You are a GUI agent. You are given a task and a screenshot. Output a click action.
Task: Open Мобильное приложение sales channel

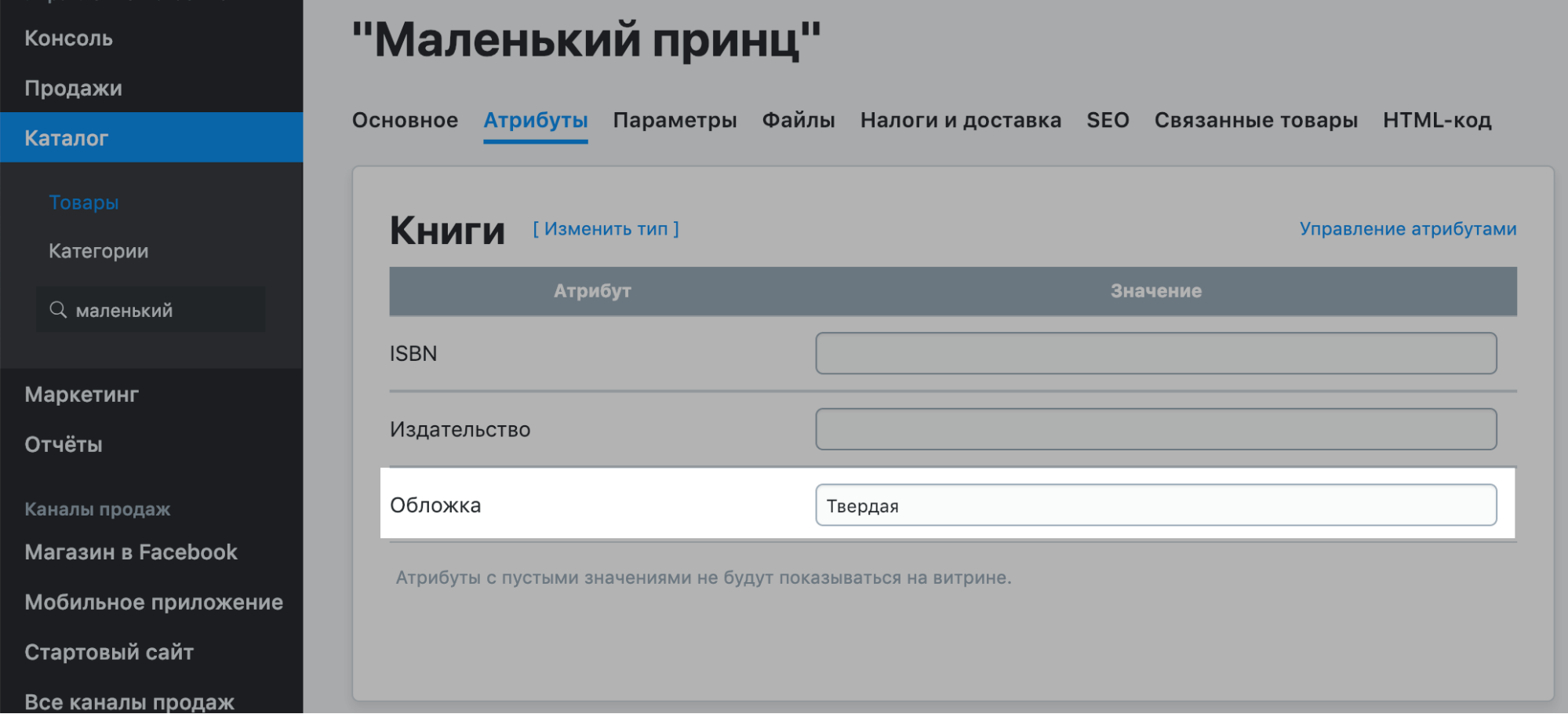click(x=154, y=602)
